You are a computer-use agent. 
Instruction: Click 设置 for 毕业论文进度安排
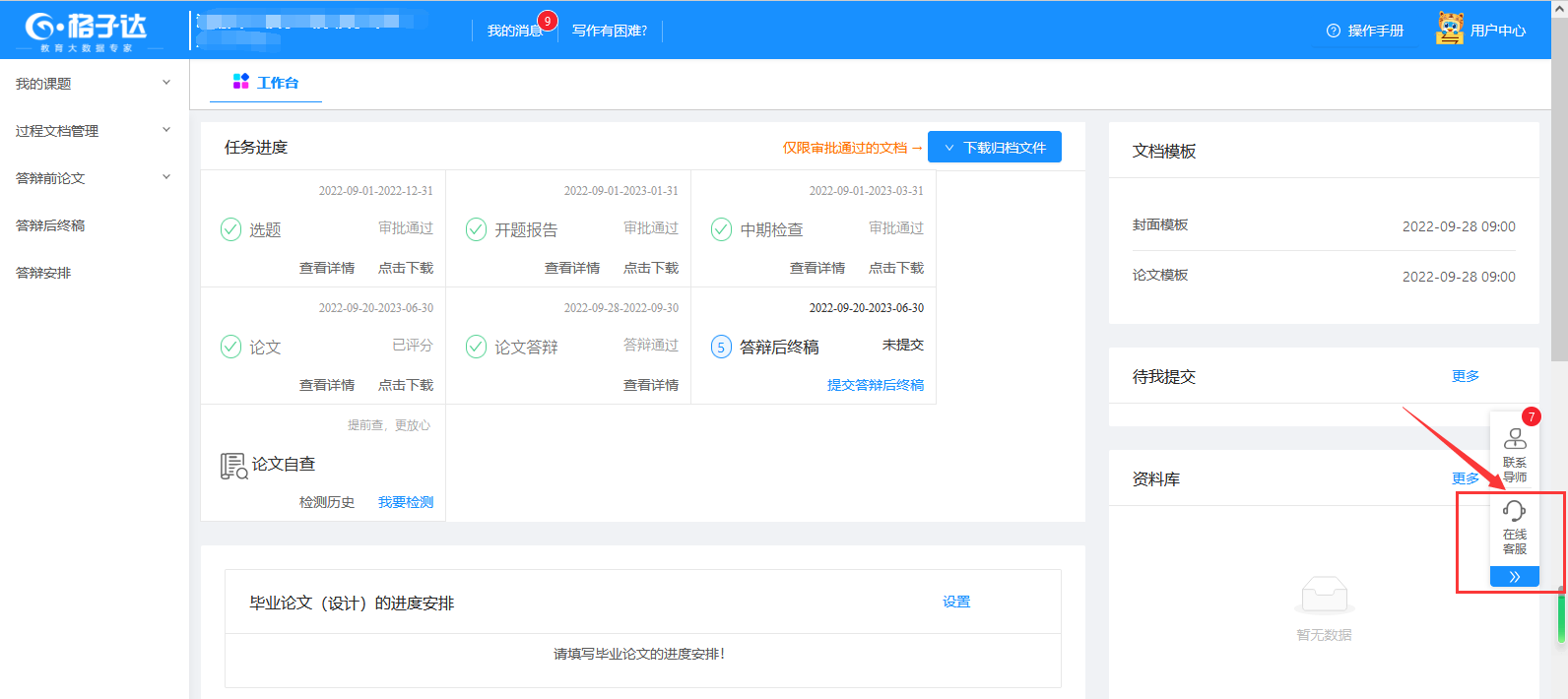(x=955, y=602)
